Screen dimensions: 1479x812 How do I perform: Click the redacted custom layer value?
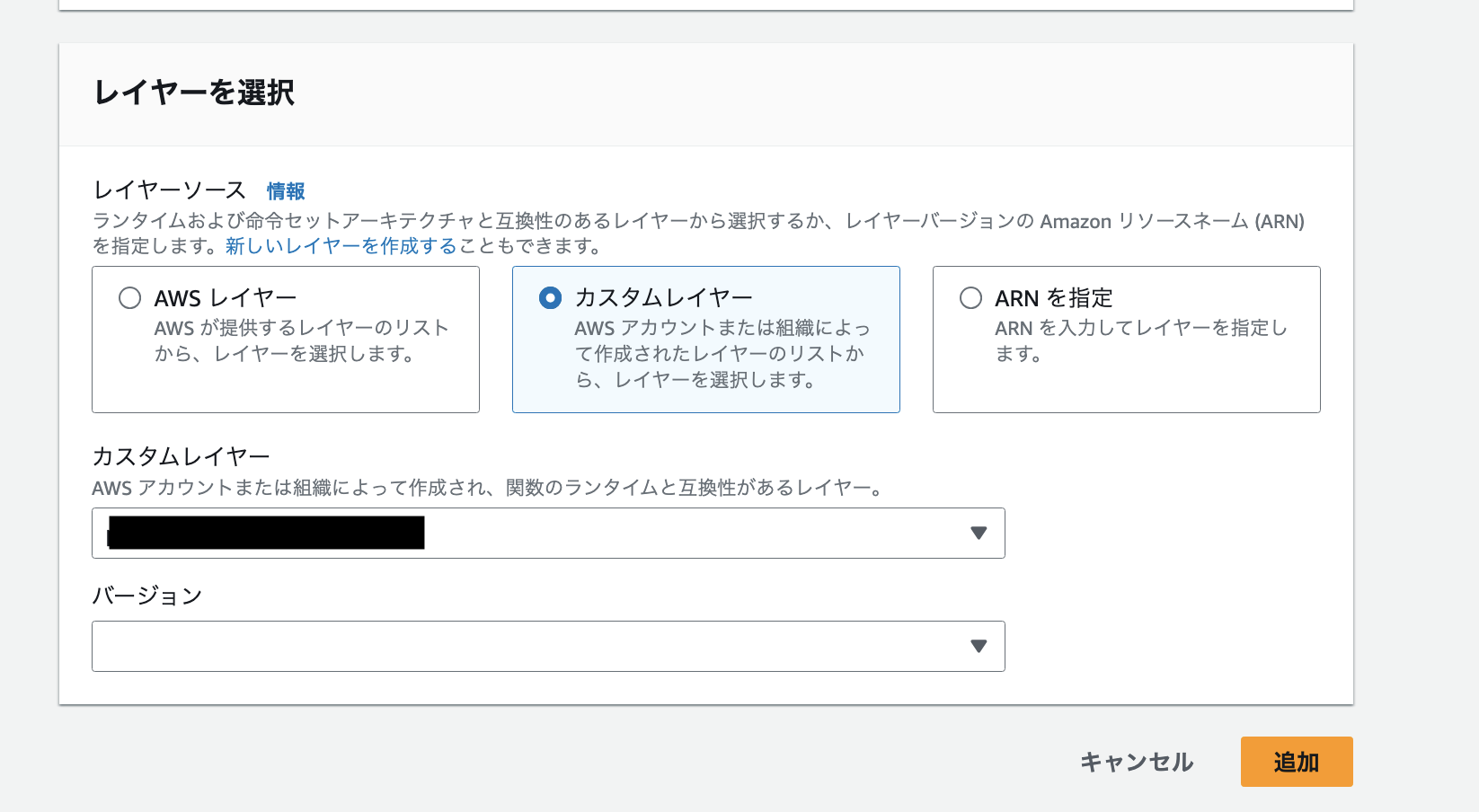coord(265,532)
